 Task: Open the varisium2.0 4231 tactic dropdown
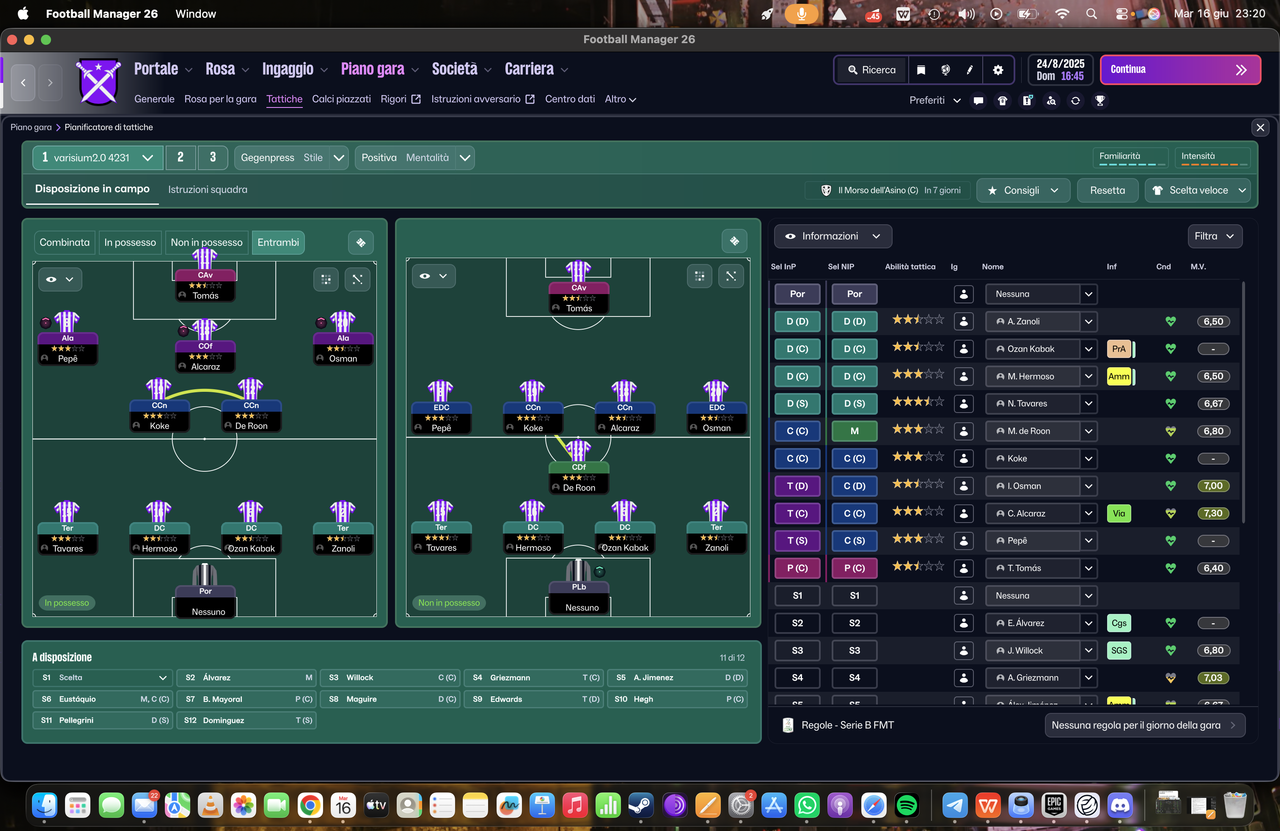click(x=97, y=157)
